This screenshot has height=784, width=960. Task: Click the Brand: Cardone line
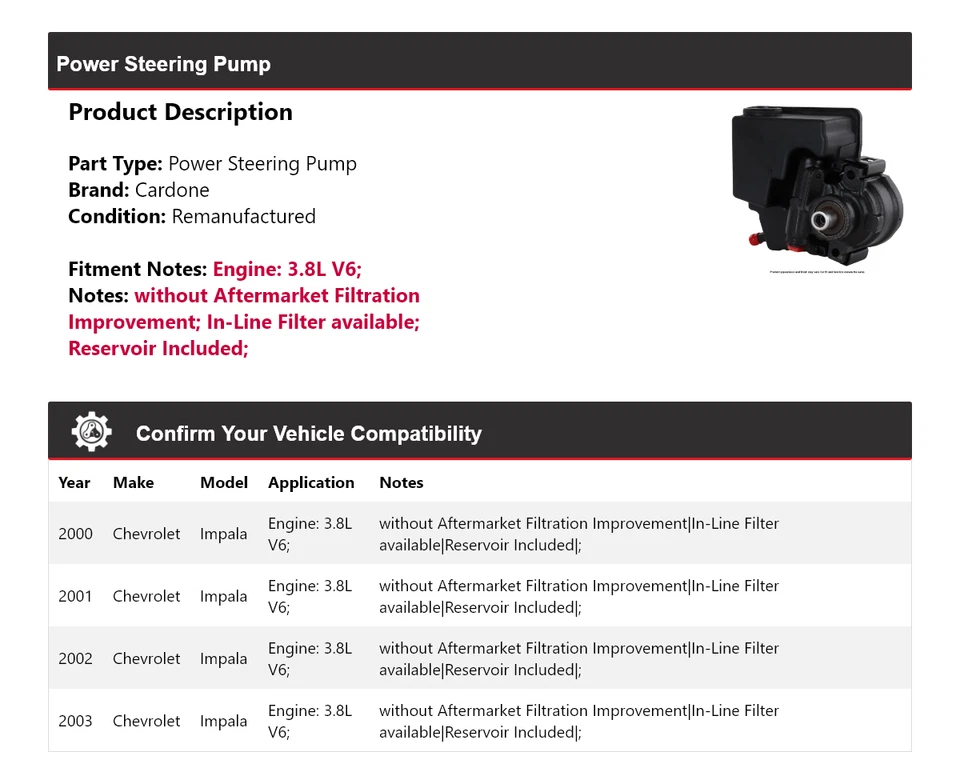click(139, 190)
